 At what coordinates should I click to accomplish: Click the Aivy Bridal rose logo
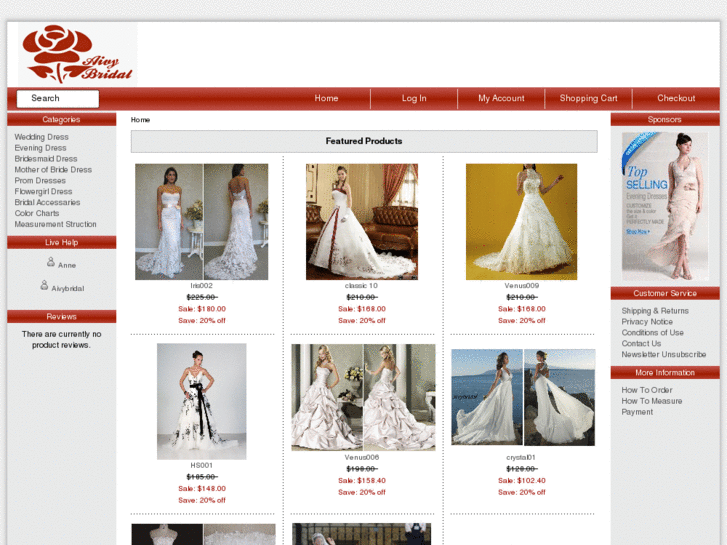coord(77,54)
